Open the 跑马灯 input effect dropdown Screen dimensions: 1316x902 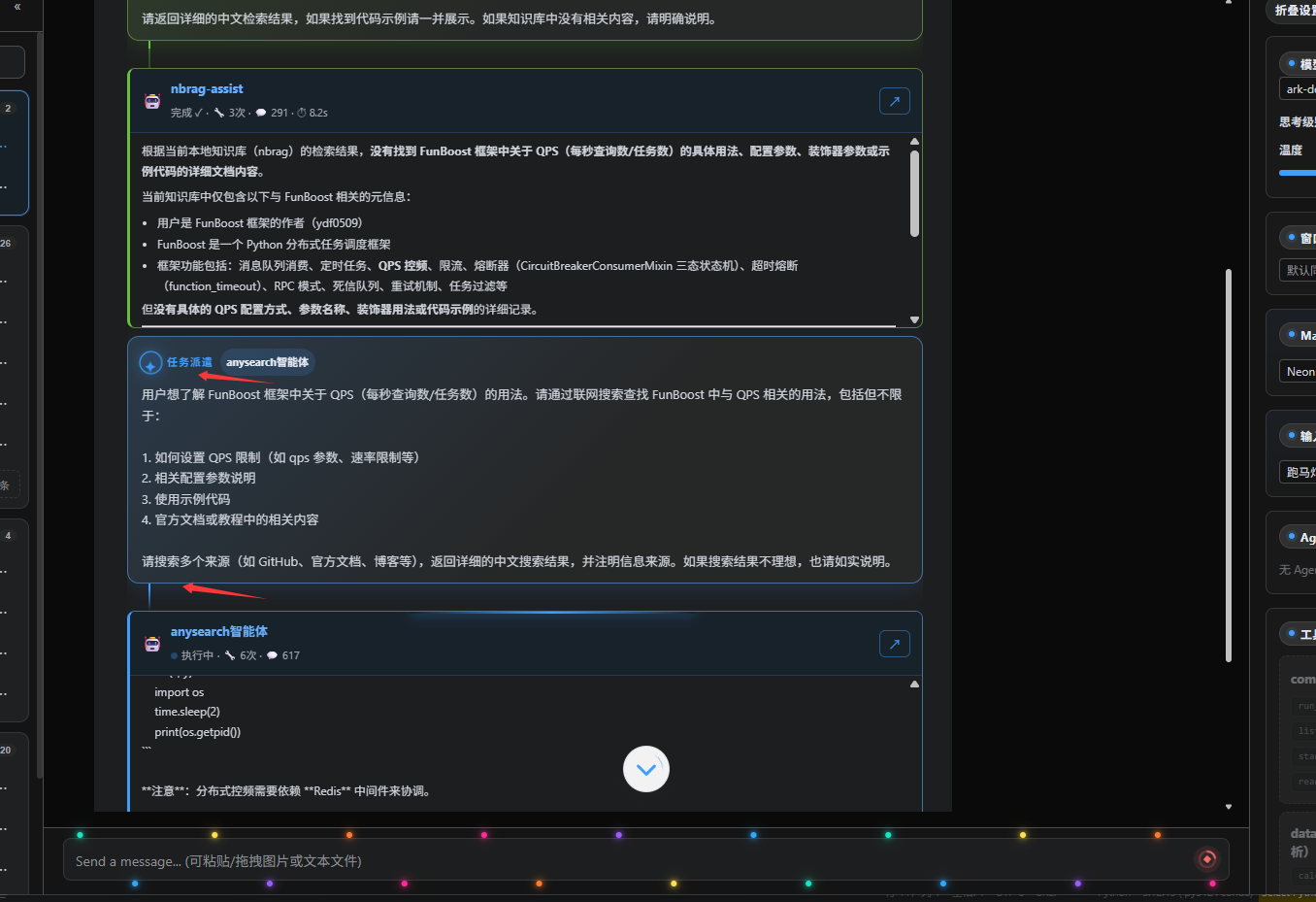pyautogui.click(x=1298, y=473)
